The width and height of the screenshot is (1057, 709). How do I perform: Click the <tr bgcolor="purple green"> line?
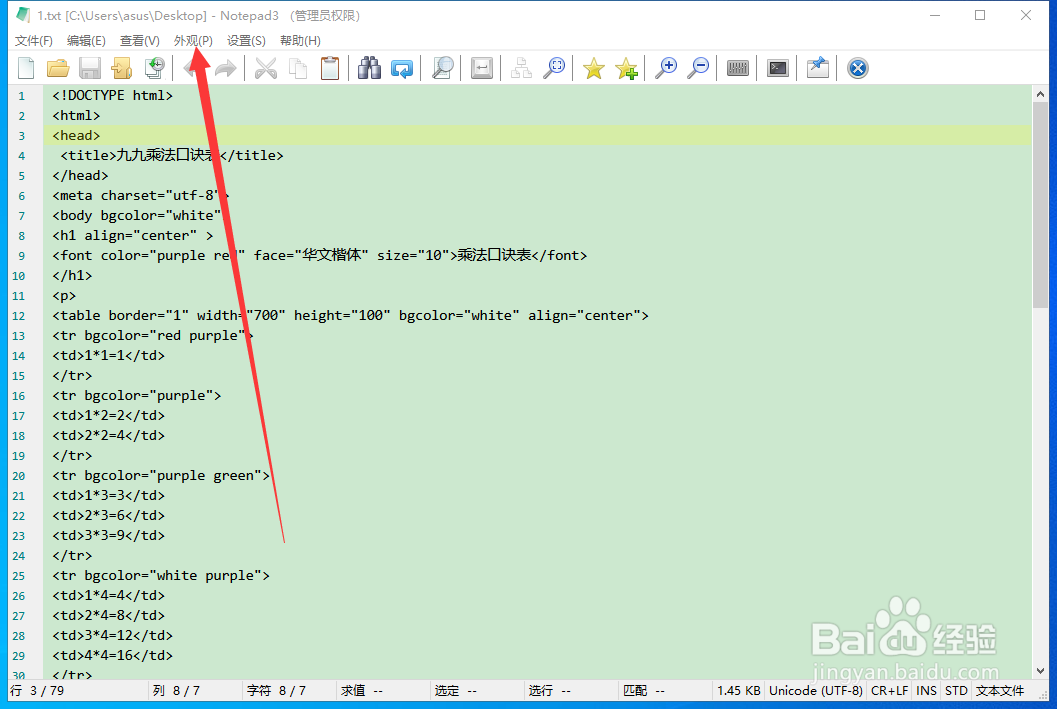coord(161,475)
